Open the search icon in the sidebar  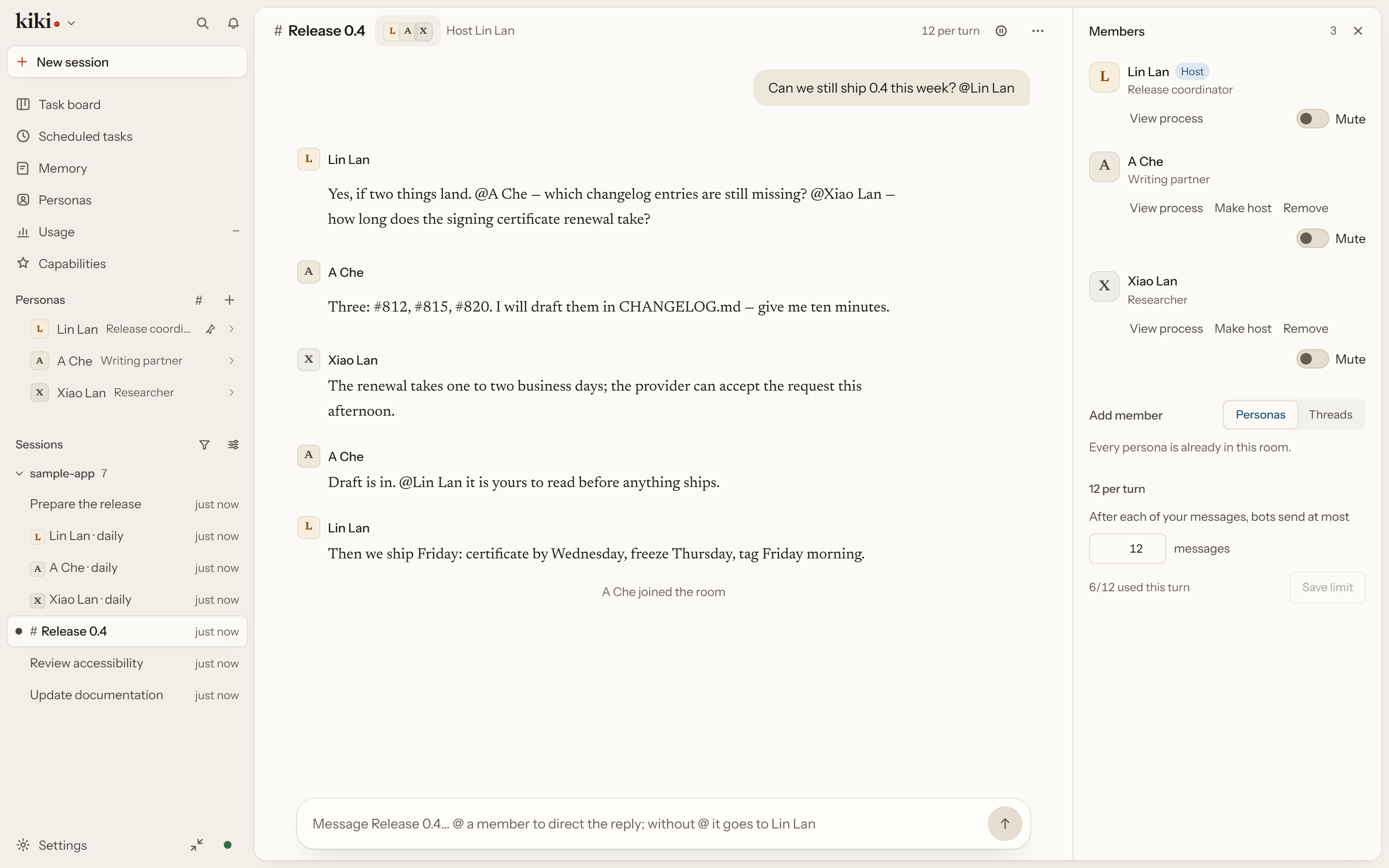point(202,23)
